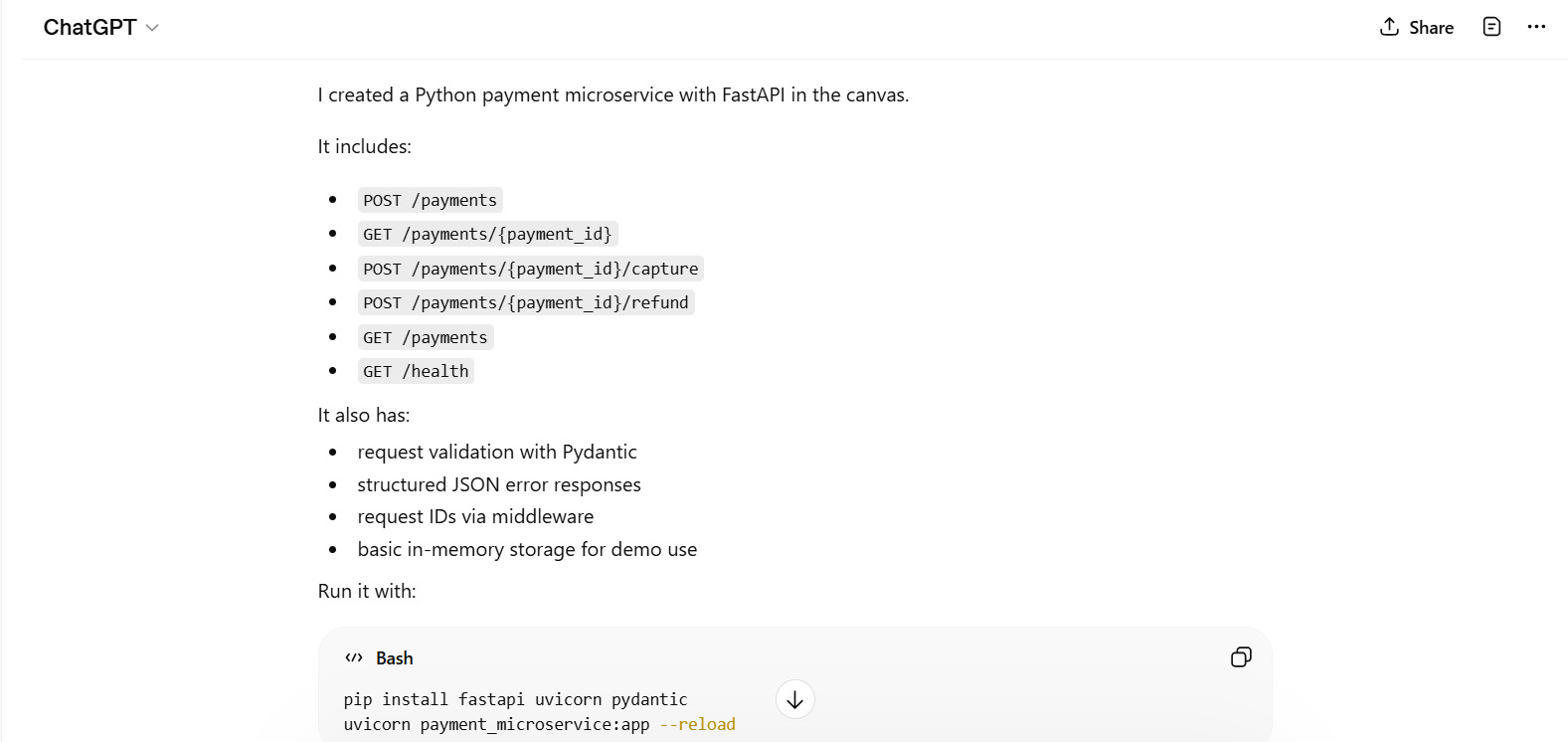Click the 'Run it with:' text
Image resolution: width=1568 pixels, height=742 pixels.
pos(367,591)
